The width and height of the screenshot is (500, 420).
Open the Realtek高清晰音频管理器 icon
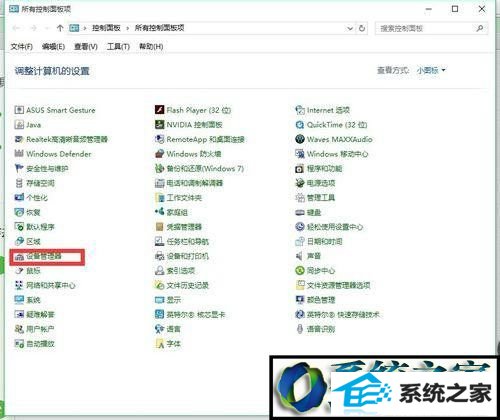coord(19,139)
